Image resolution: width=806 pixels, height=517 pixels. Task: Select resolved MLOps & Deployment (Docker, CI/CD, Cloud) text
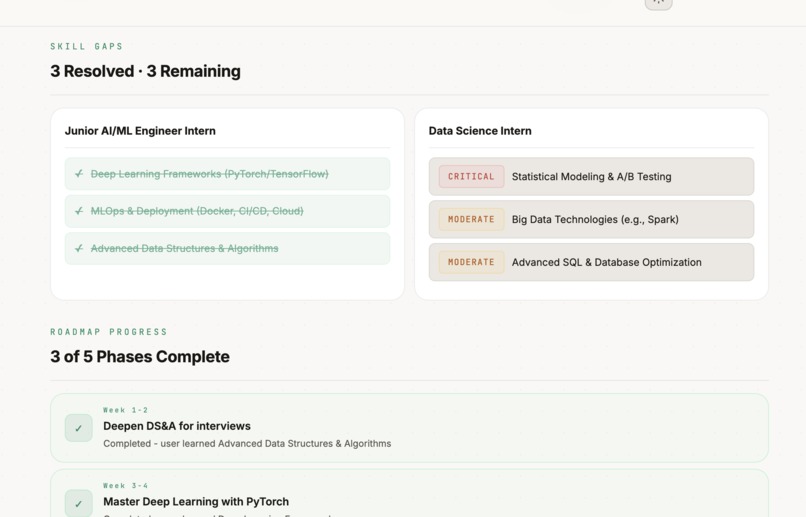tap(197, 211)
